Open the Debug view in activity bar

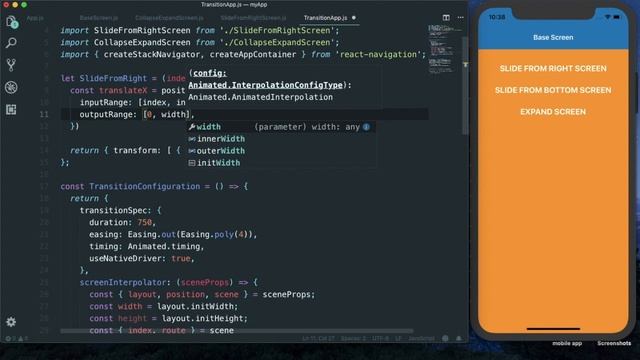coord(11,87)
